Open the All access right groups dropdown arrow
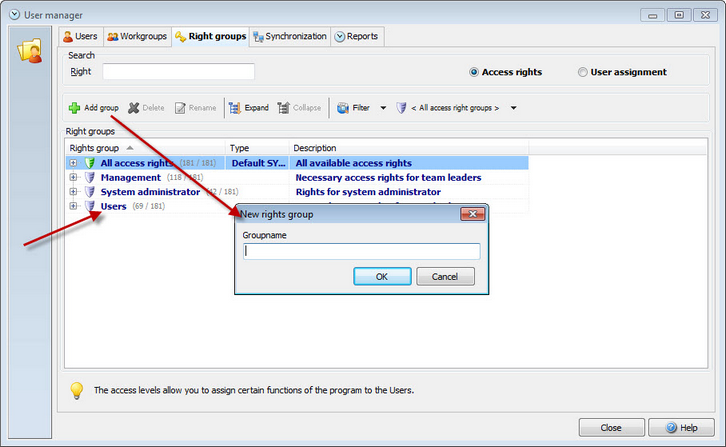Viewport: 726px width, 447px height. (513, 108)
